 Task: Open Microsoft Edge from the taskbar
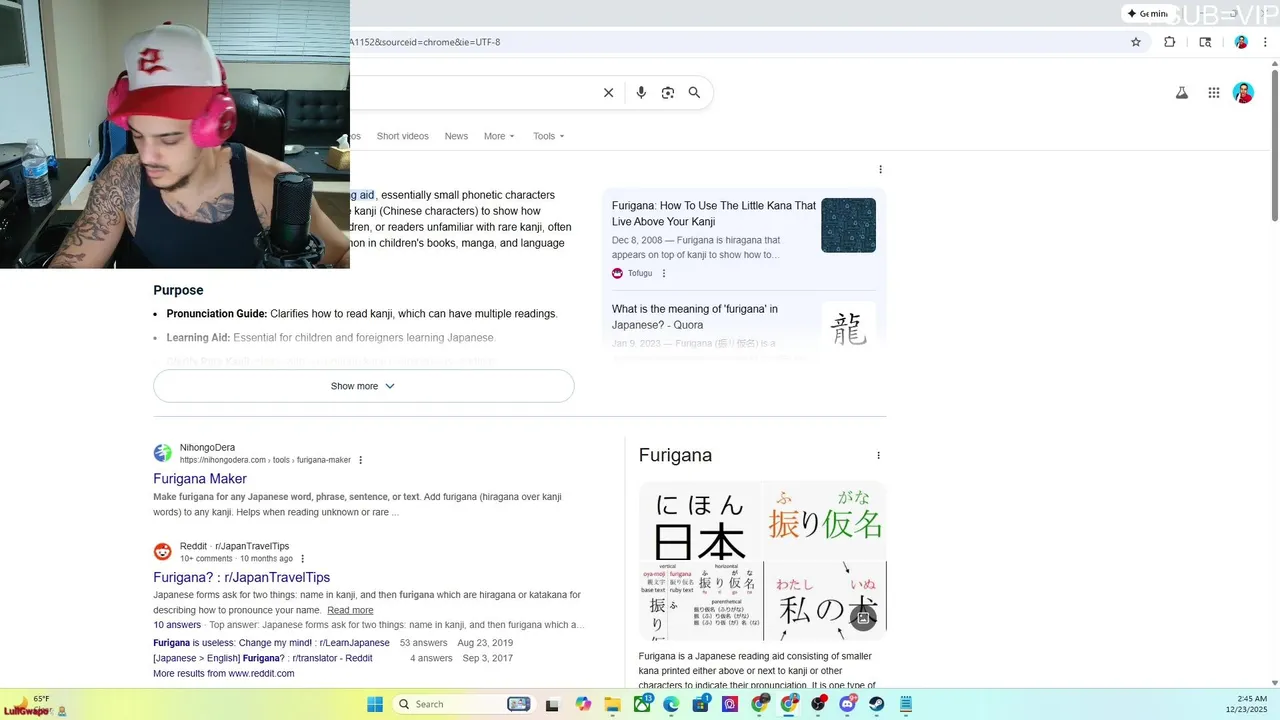pyautogui.click(x=671, y=704)
